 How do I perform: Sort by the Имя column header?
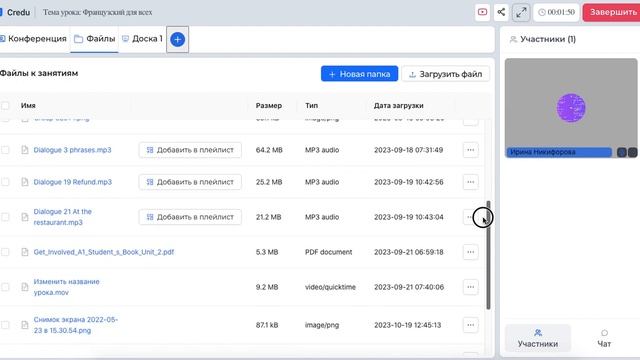tap(28, 105)
